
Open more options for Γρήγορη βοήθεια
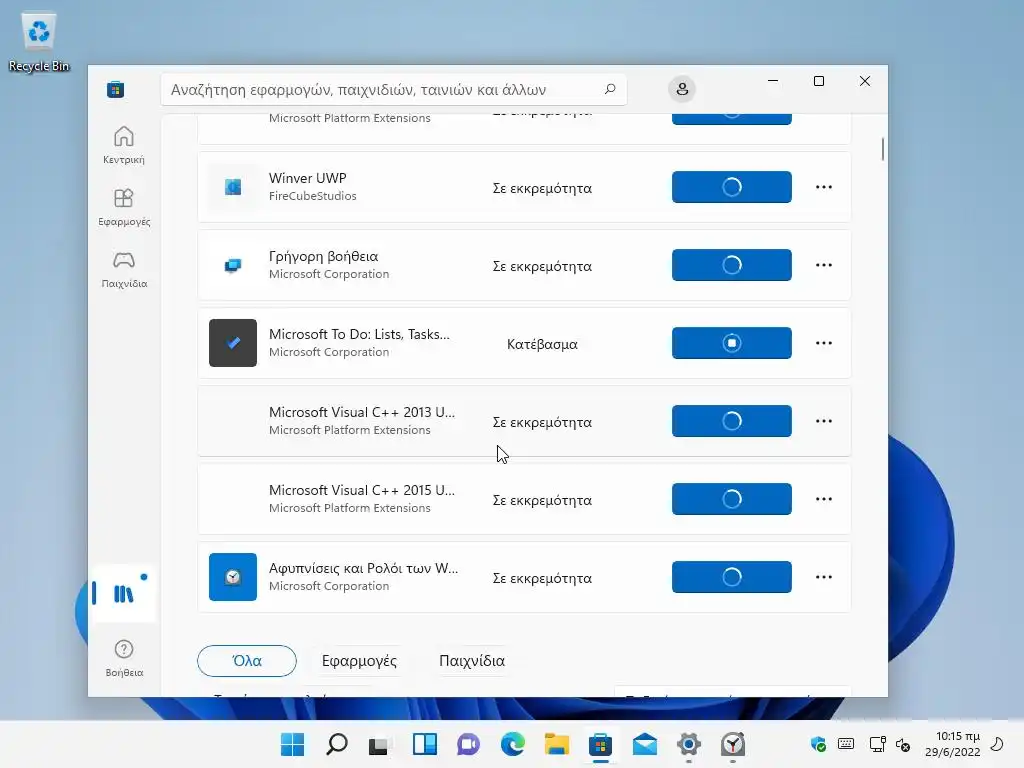[824, 265]
